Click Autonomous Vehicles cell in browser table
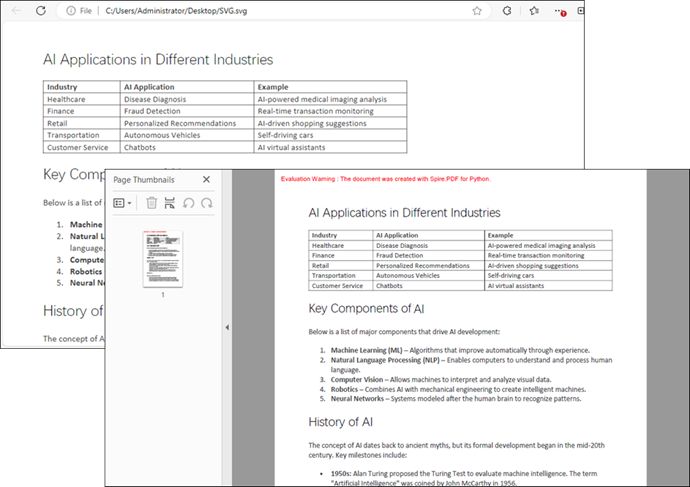The width and height of the screenshot is (690, 487). (187, 135)
